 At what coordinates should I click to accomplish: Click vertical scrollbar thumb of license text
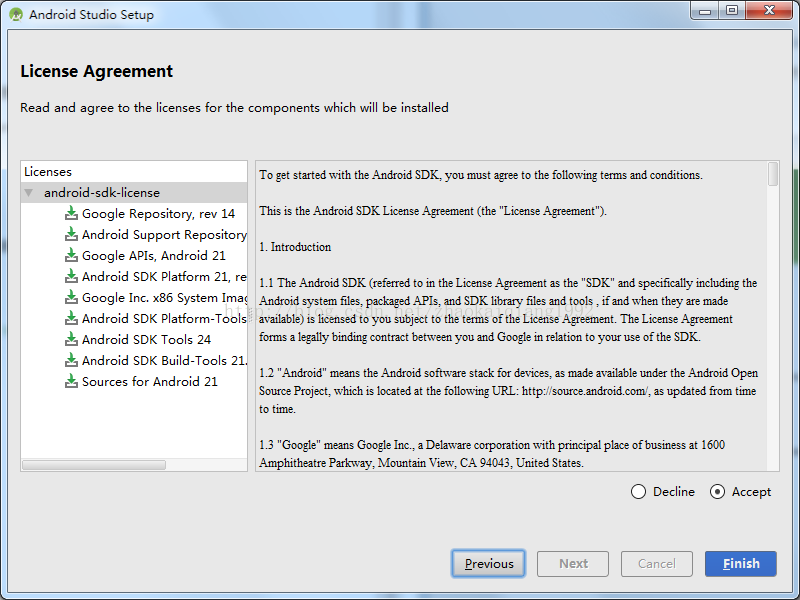[773, 174]
